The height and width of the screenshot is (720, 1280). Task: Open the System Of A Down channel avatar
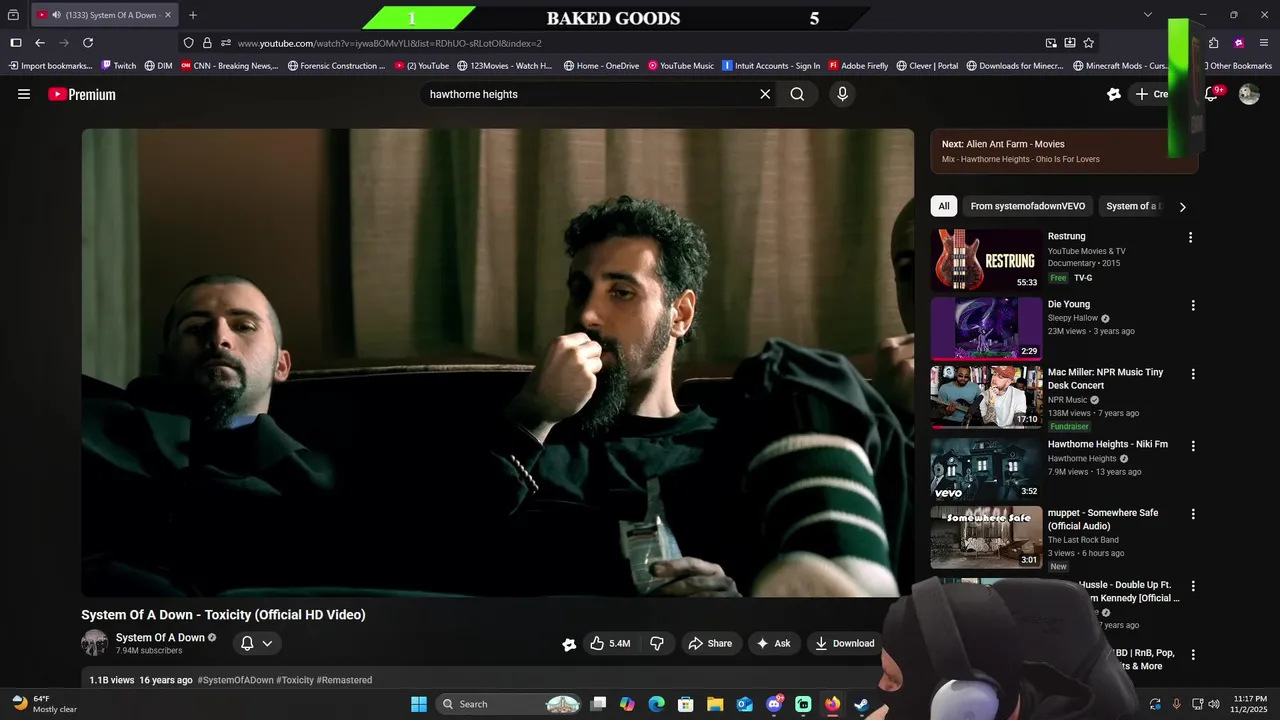[94, 643]
